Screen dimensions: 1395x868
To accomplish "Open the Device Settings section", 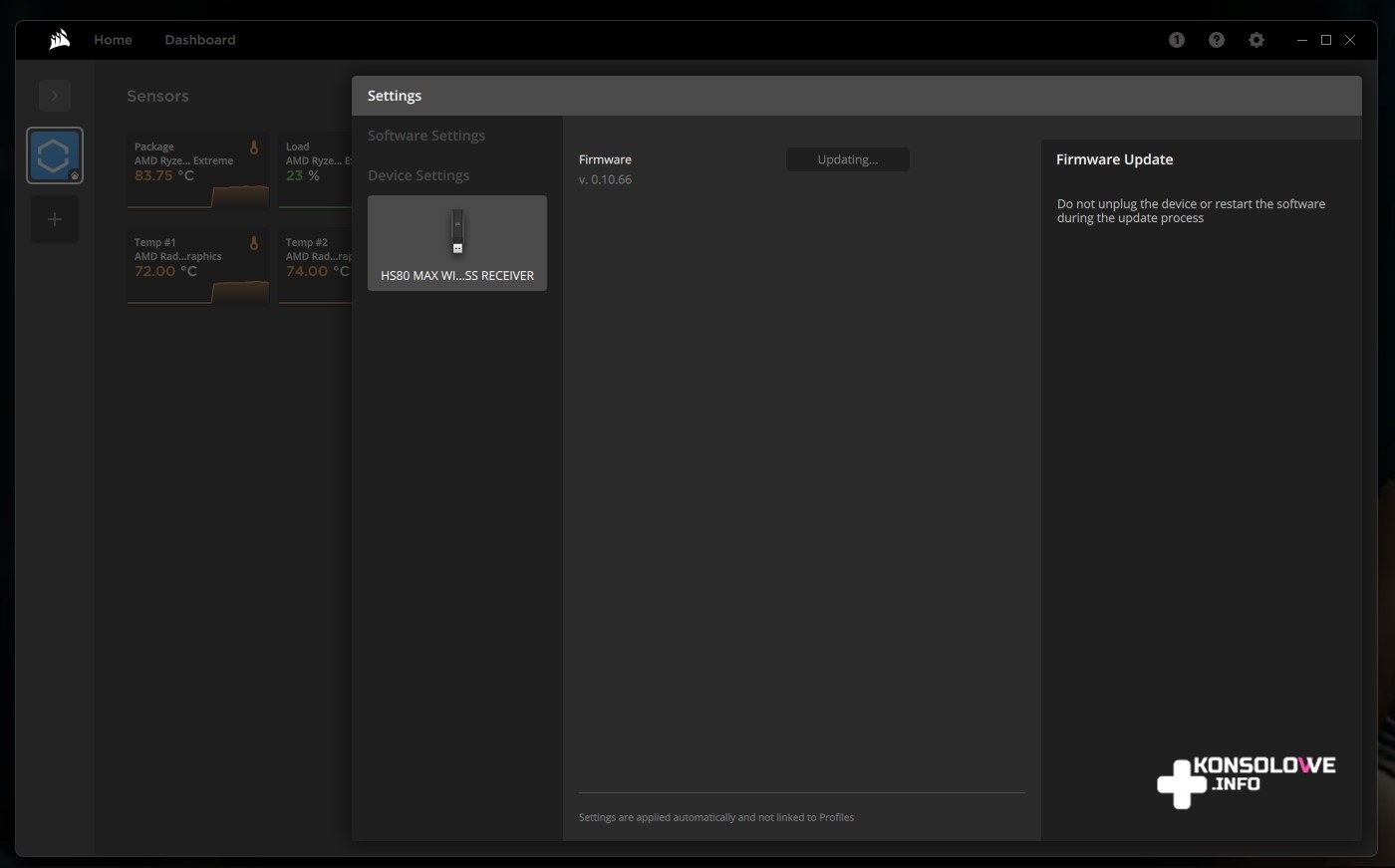I will 418,175.
